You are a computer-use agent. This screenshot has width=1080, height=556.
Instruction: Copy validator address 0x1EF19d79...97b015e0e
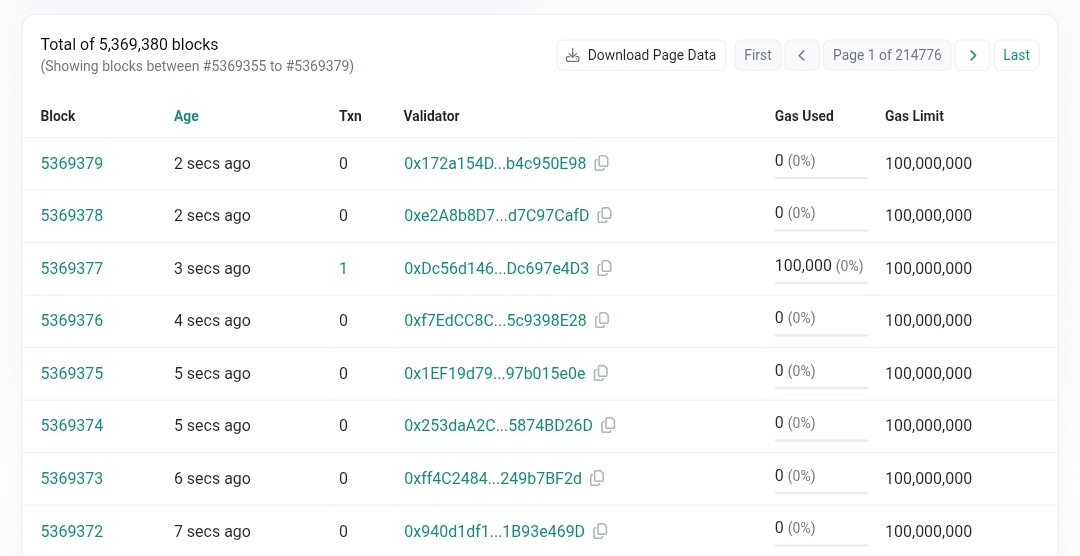coord(601,373)
